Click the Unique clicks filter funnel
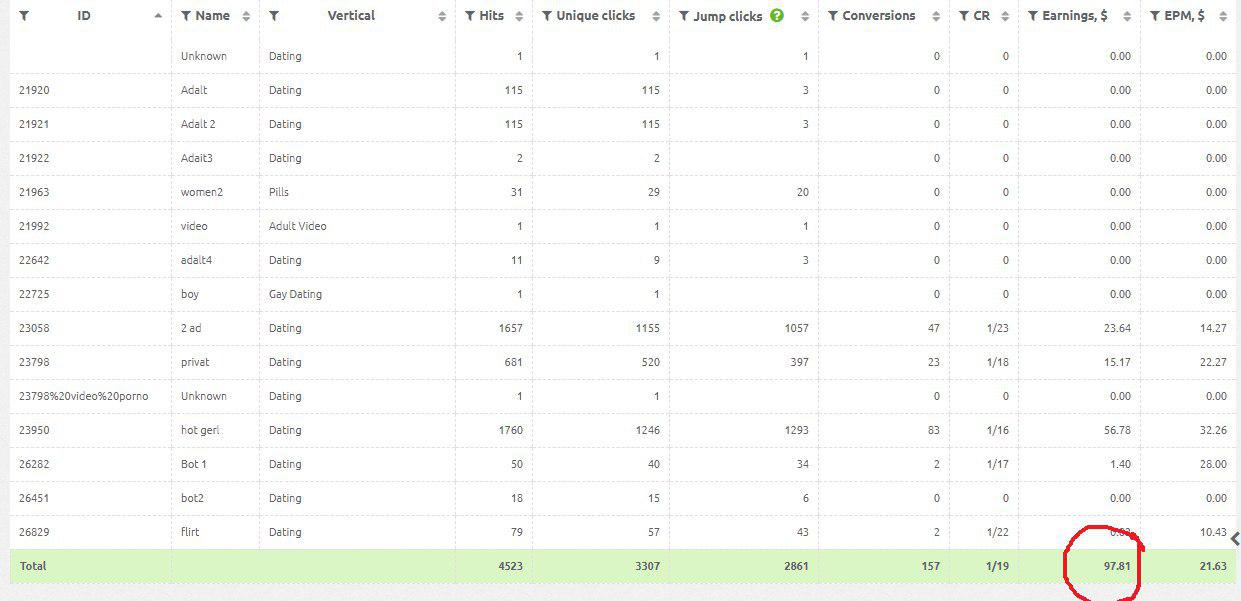This screenshot has height=601, width=1241. (x=546, y=16)
